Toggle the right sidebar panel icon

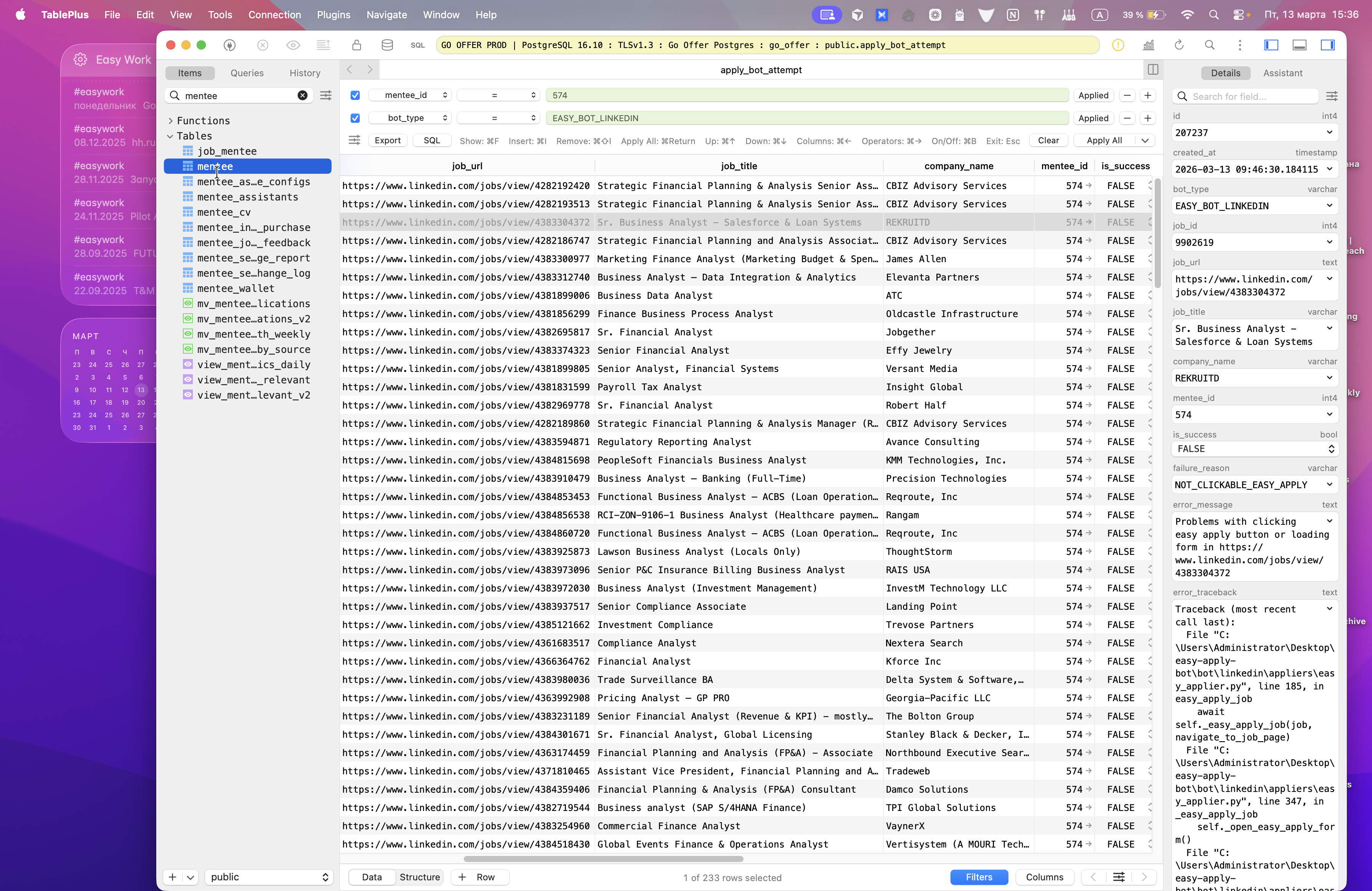pos(1328,45)
